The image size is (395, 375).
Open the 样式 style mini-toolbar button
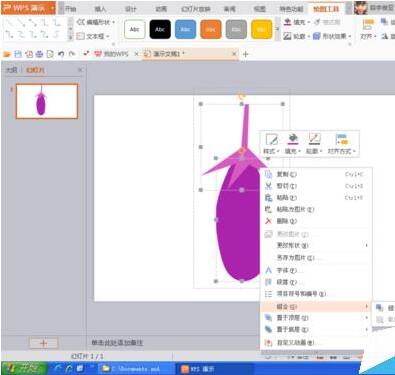pos(271,144)
